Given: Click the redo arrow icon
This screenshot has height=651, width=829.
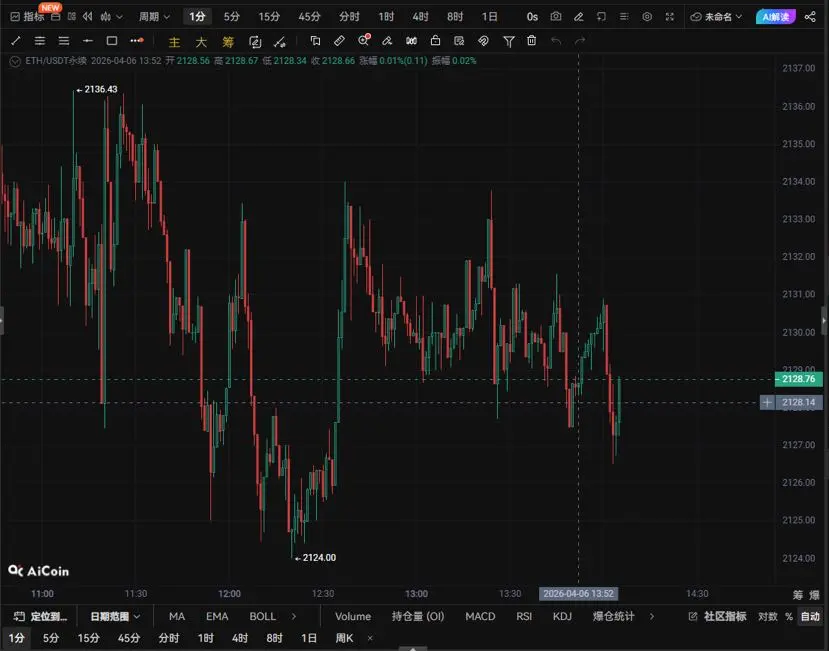Looking at the screenshot, I should 580,41.
